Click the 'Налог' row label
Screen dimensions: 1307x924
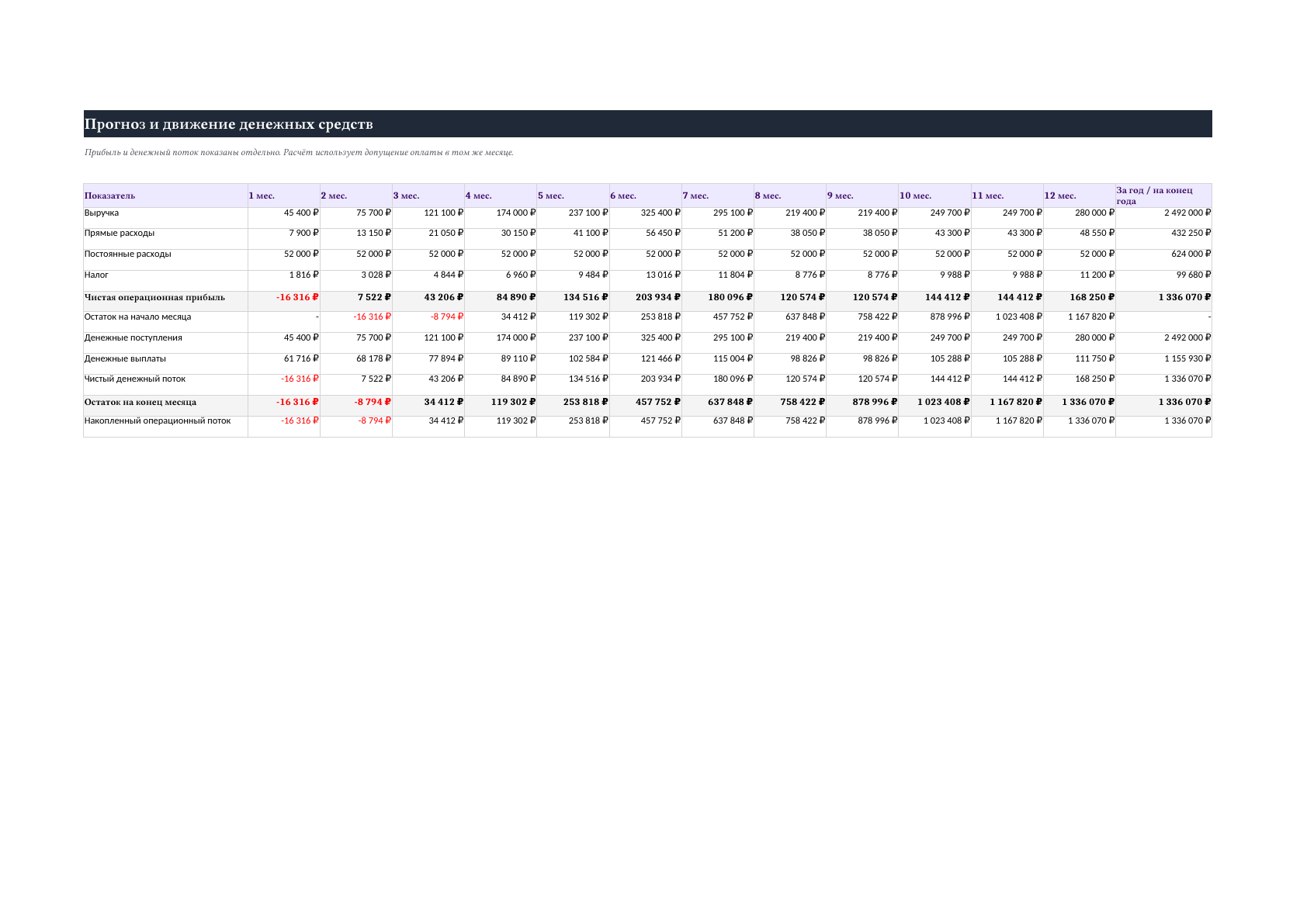pos(96,275)
